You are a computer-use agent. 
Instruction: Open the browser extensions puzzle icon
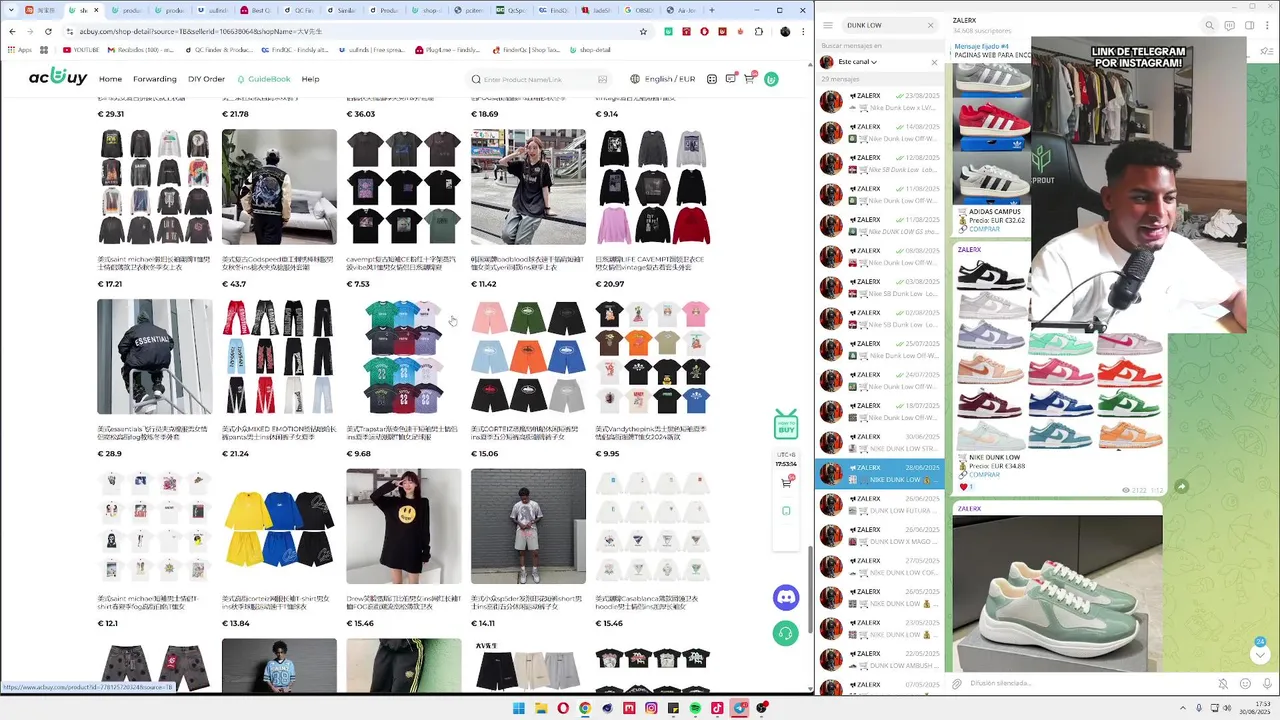759,31
